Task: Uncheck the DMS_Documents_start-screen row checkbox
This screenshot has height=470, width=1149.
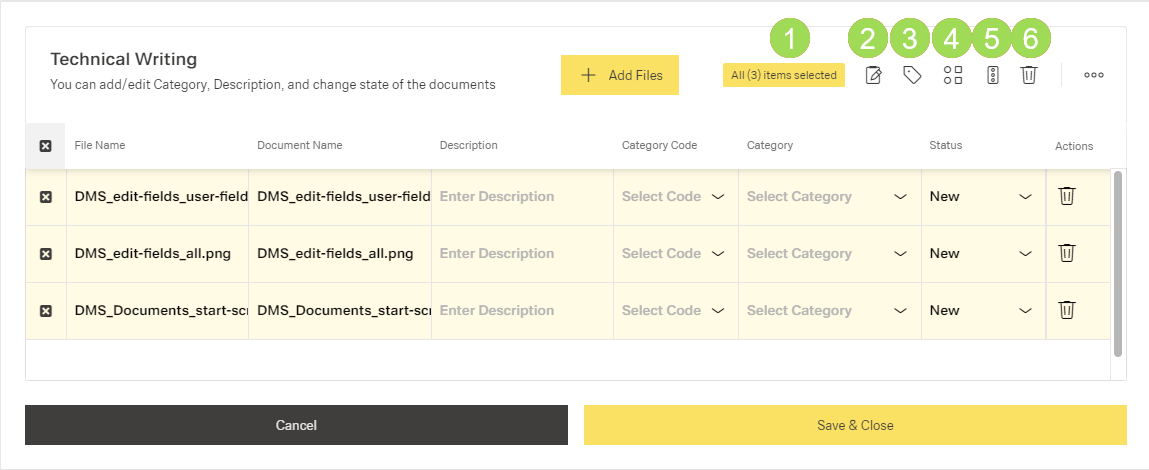Action: (x=45, y=311)
